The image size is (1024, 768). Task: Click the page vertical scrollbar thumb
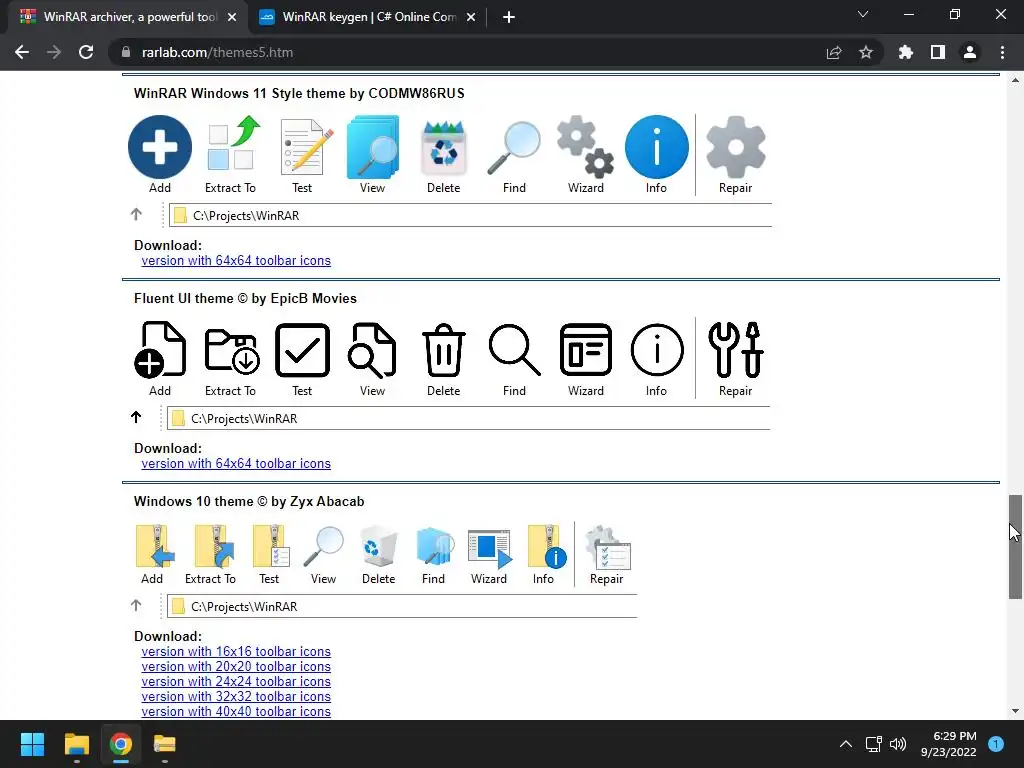[x=1016, y=547]
